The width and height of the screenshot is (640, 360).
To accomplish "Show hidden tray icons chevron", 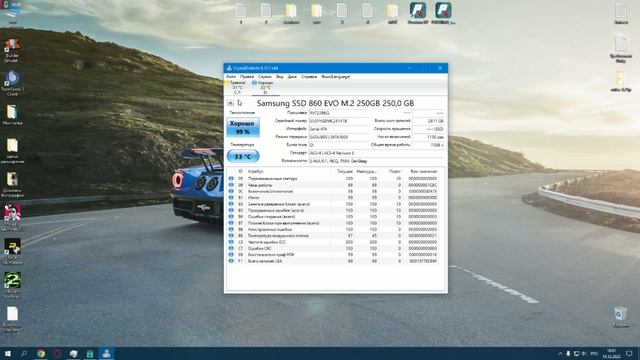I will [560, 353].
